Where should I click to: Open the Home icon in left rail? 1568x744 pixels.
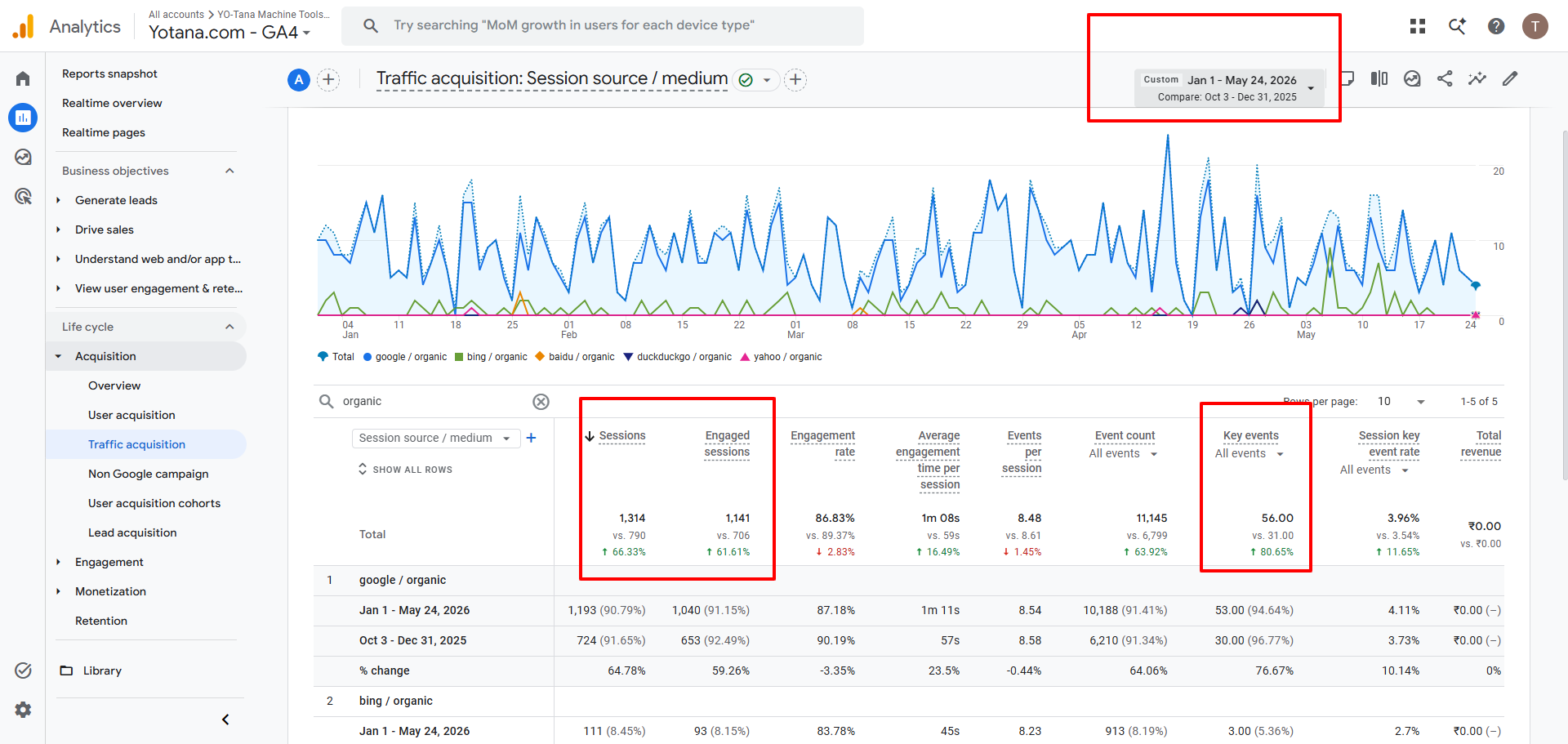(23, 78)
